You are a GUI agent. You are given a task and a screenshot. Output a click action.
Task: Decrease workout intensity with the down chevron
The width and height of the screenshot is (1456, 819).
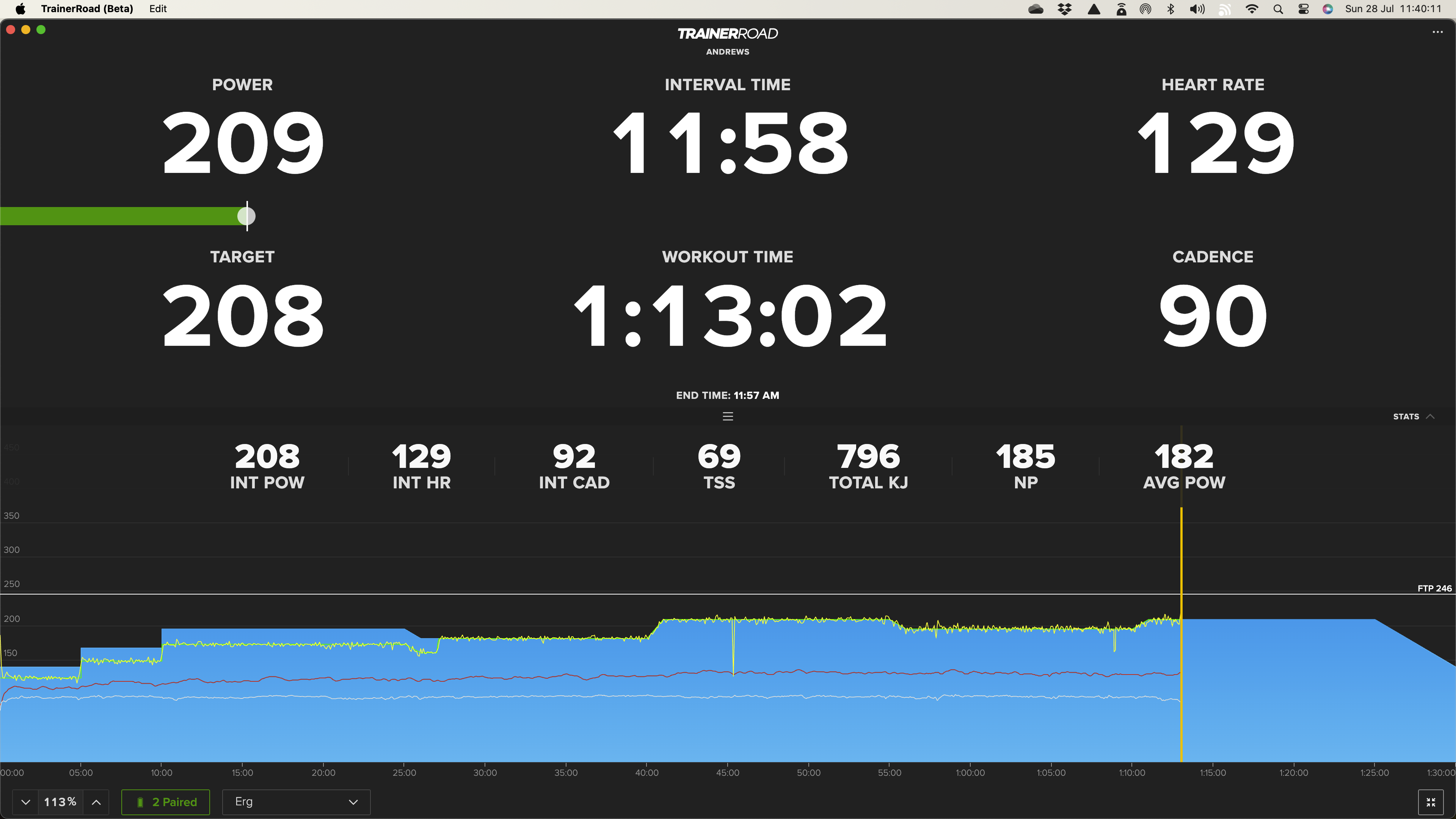point(25,802)
